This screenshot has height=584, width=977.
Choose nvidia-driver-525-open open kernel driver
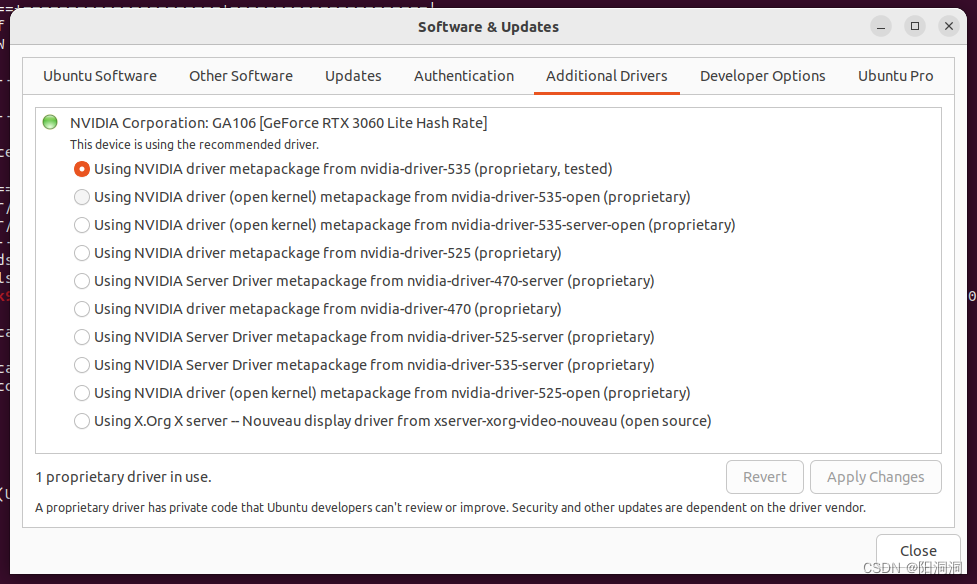click(82, 393)
